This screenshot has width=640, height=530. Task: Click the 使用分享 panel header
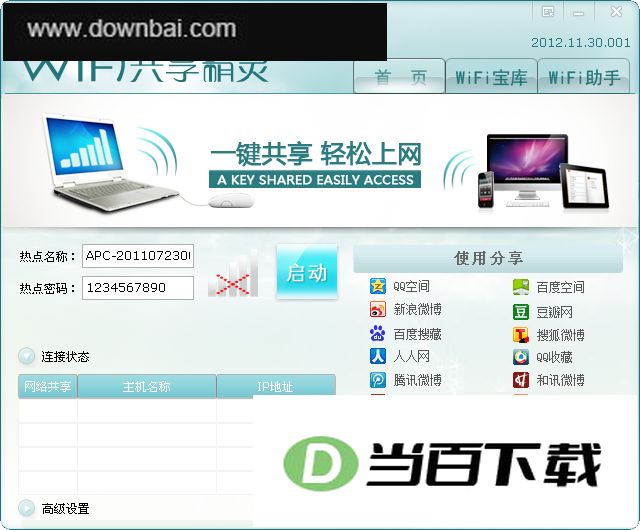(x=488, y=258)
